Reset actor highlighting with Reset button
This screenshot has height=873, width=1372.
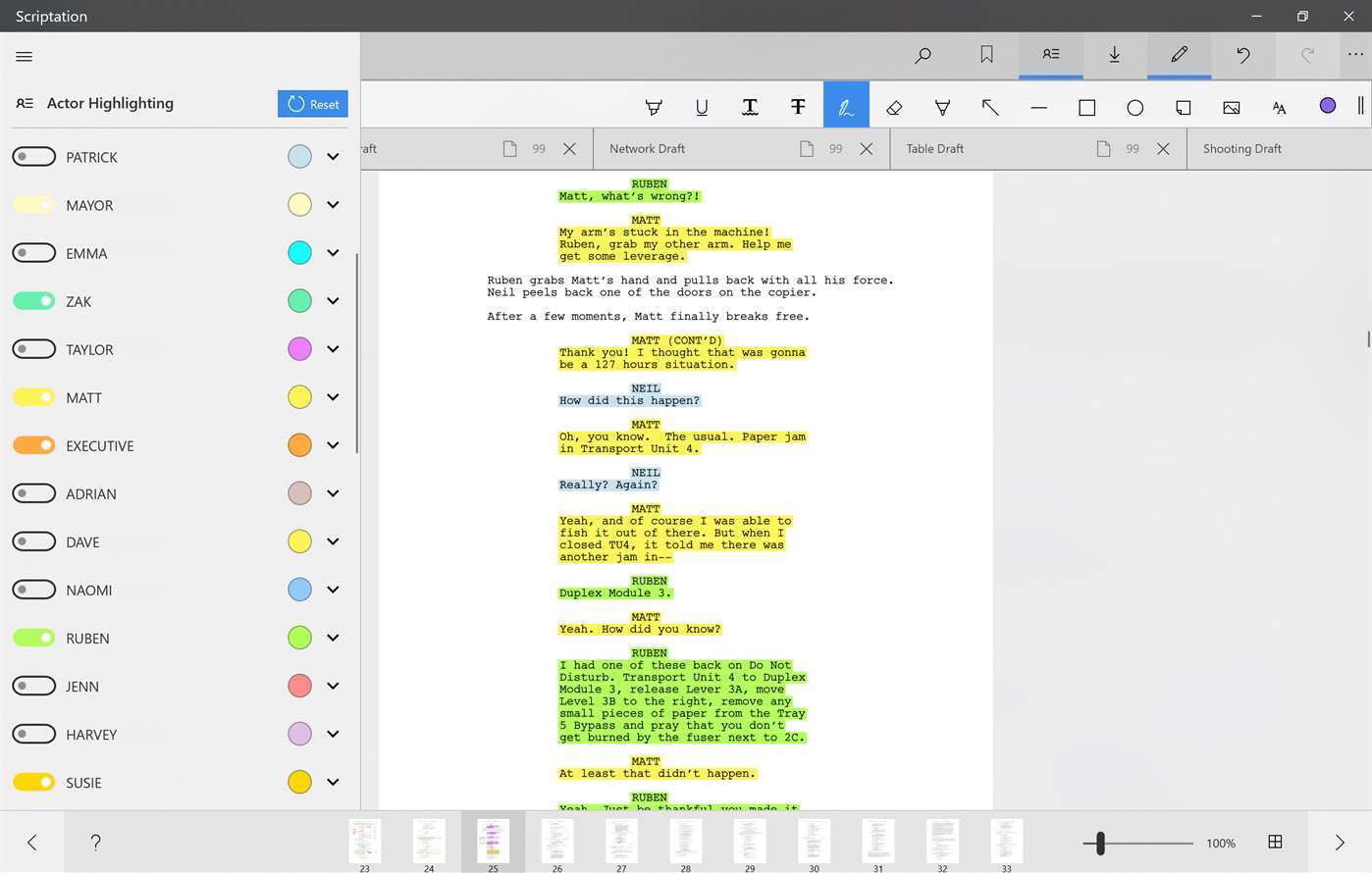[313, 104]
